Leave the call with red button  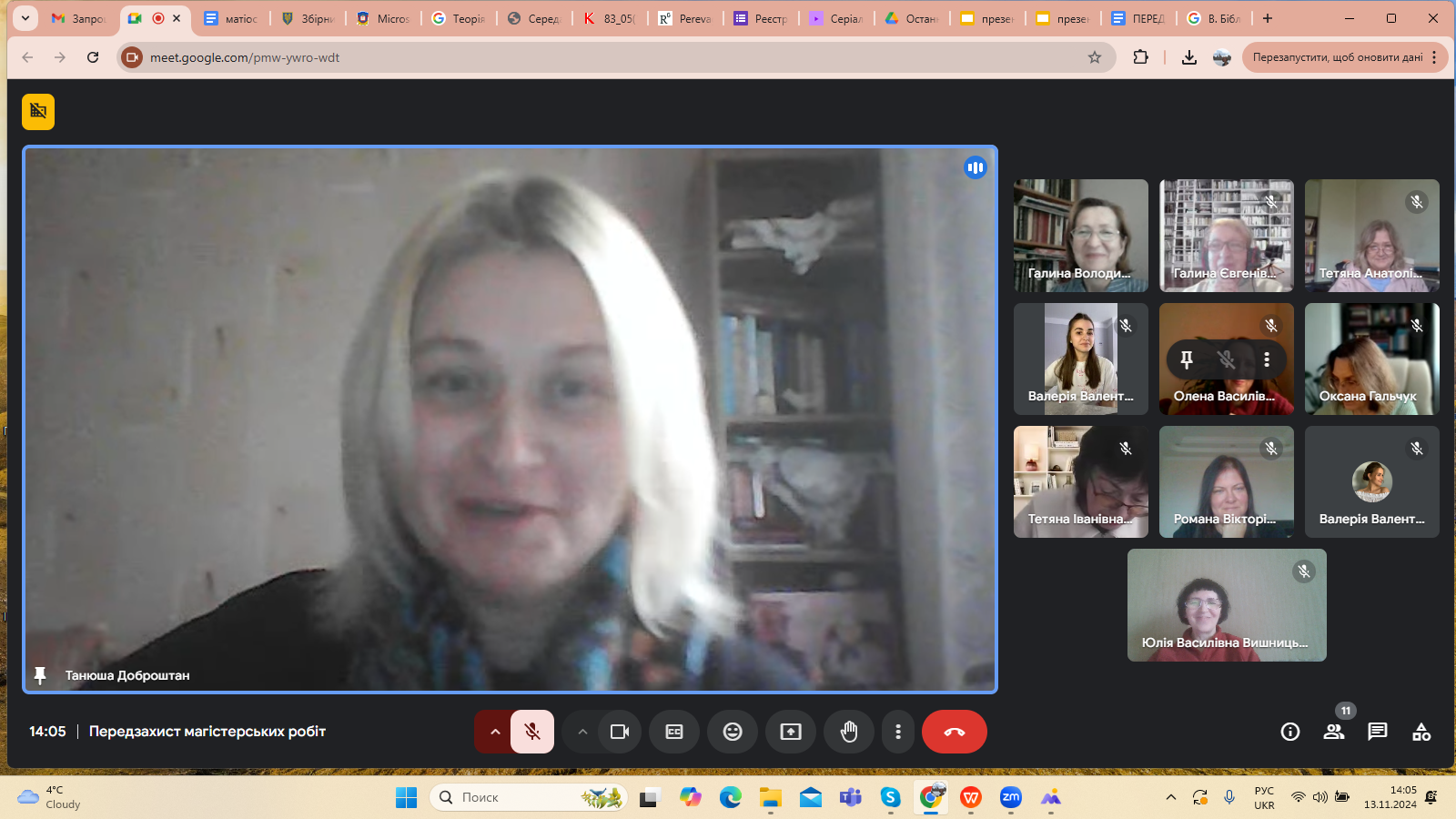click(x=954, y=732)
